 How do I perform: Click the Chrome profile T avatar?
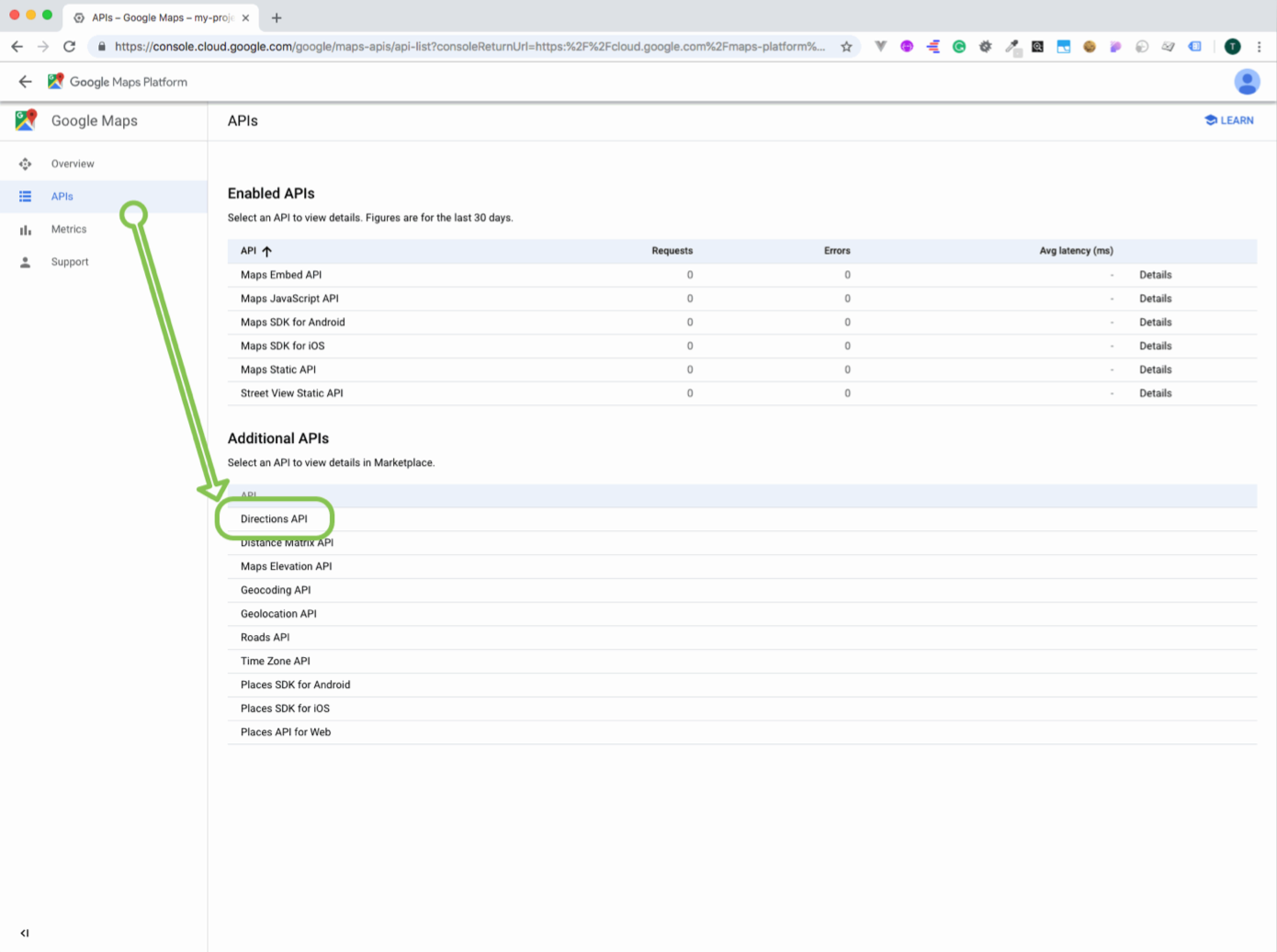coord(1233,46)
